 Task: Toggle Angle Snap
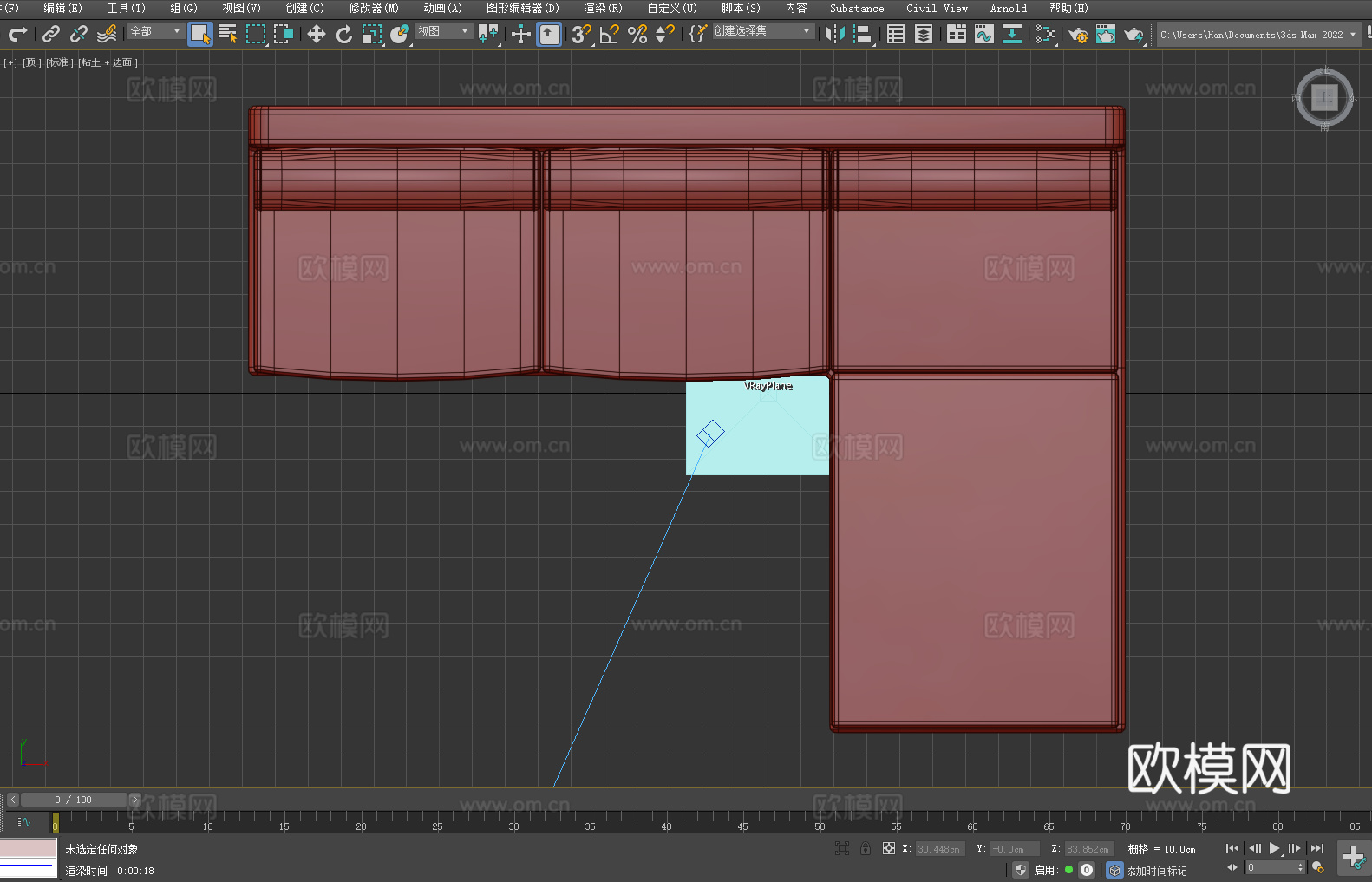click(610, 34)
